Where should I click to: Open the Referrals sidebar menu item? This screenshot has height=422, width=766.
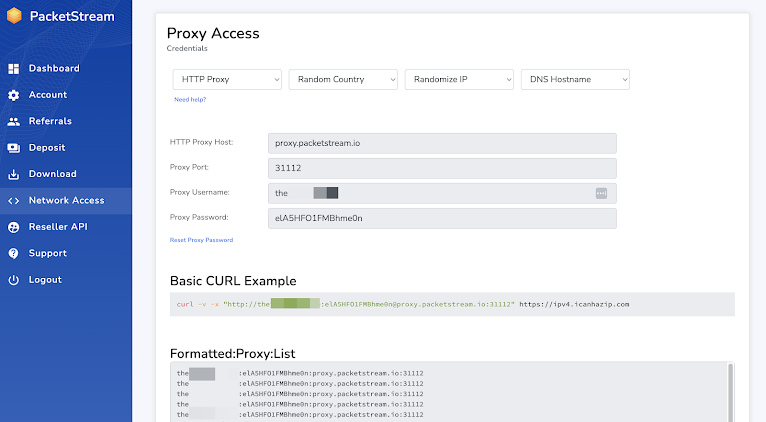50,121
